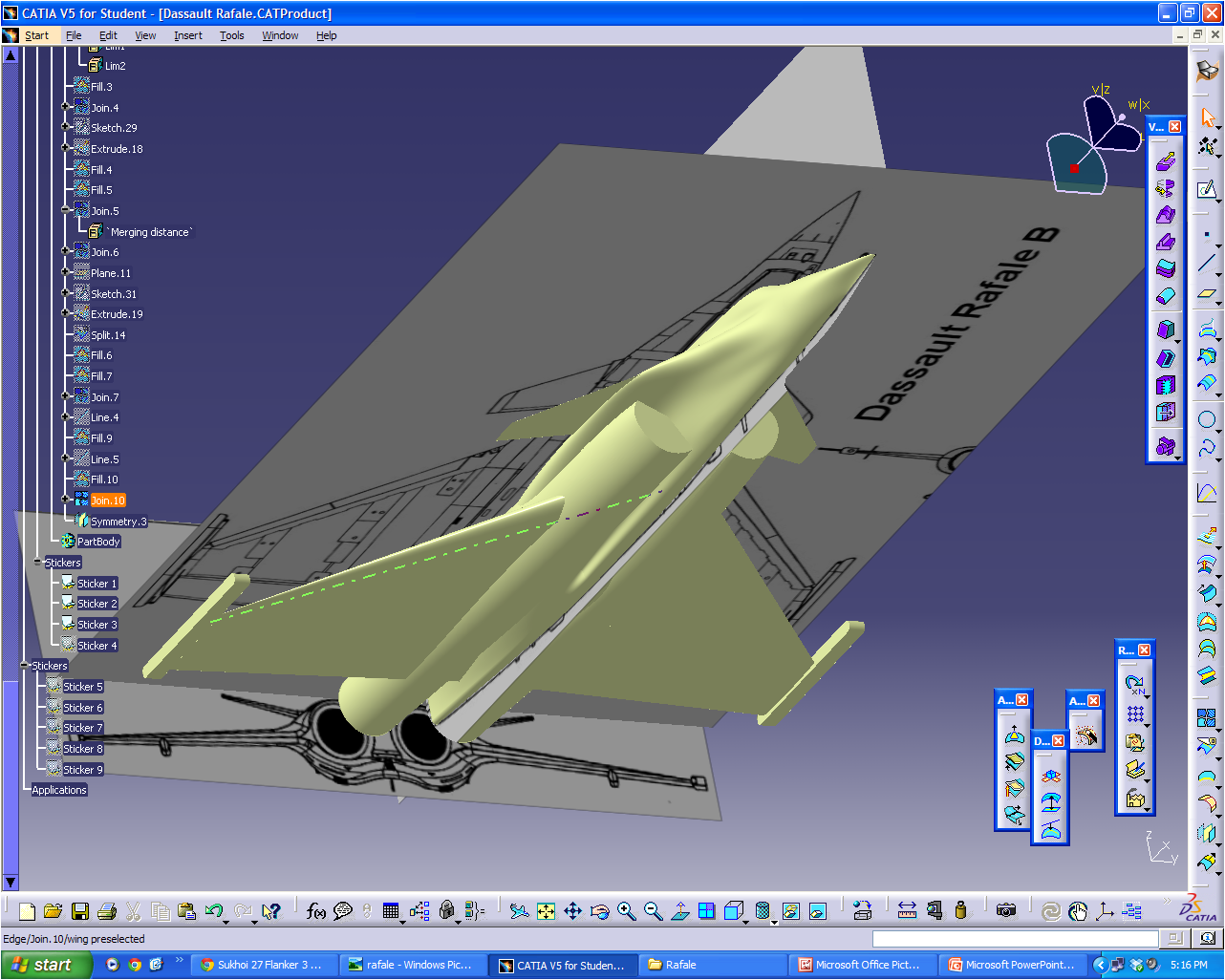This screenshot has height=980, width=1225.
Task: Select the Rotate view tool
Action: (x=600, y=911)
